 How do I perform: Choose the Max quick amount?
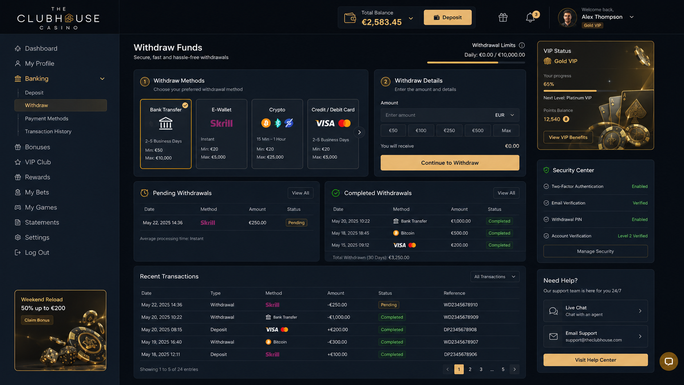pos(506,130)
